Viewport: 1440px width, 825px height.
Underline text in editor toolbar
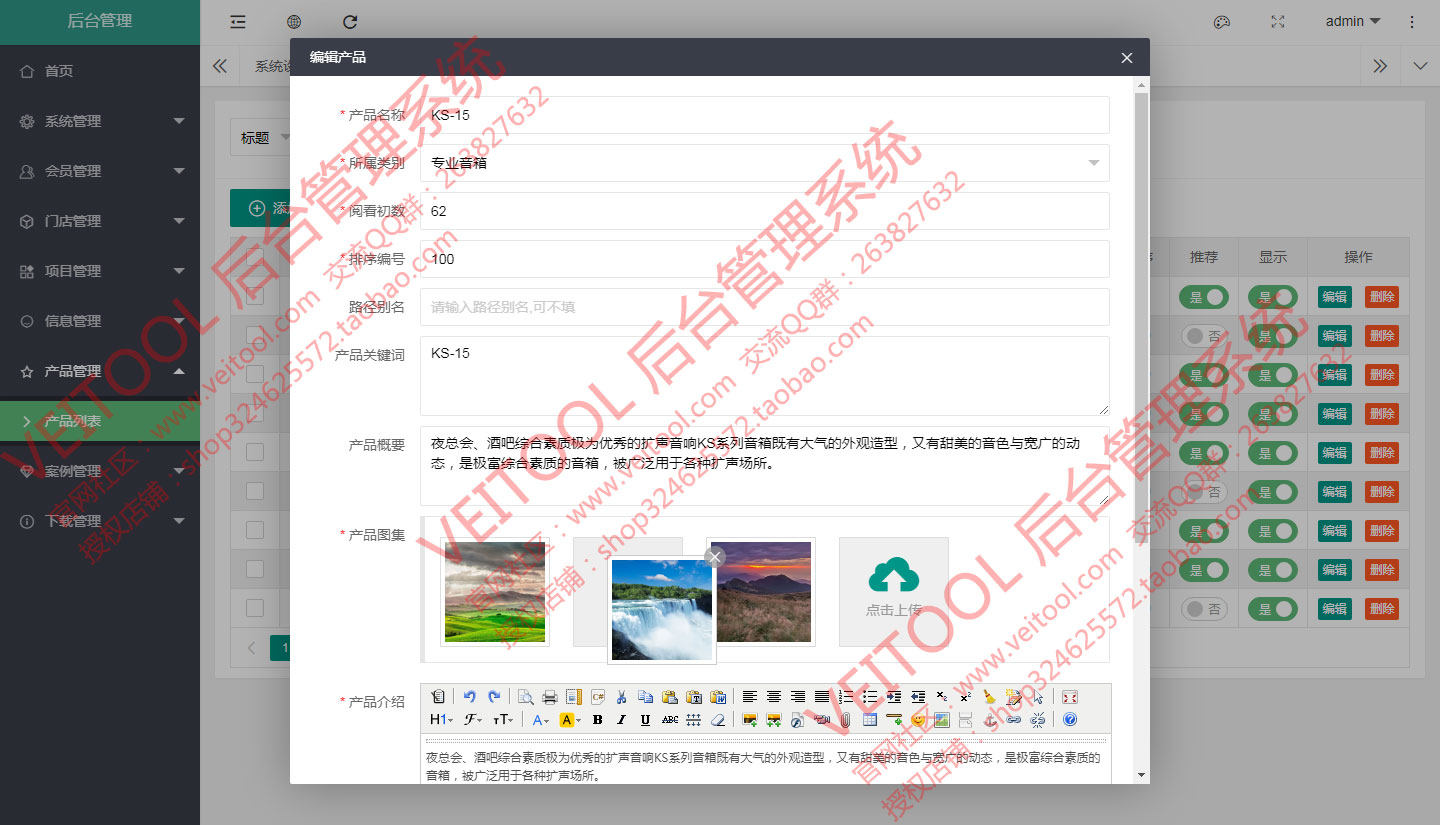click(645, 719)
